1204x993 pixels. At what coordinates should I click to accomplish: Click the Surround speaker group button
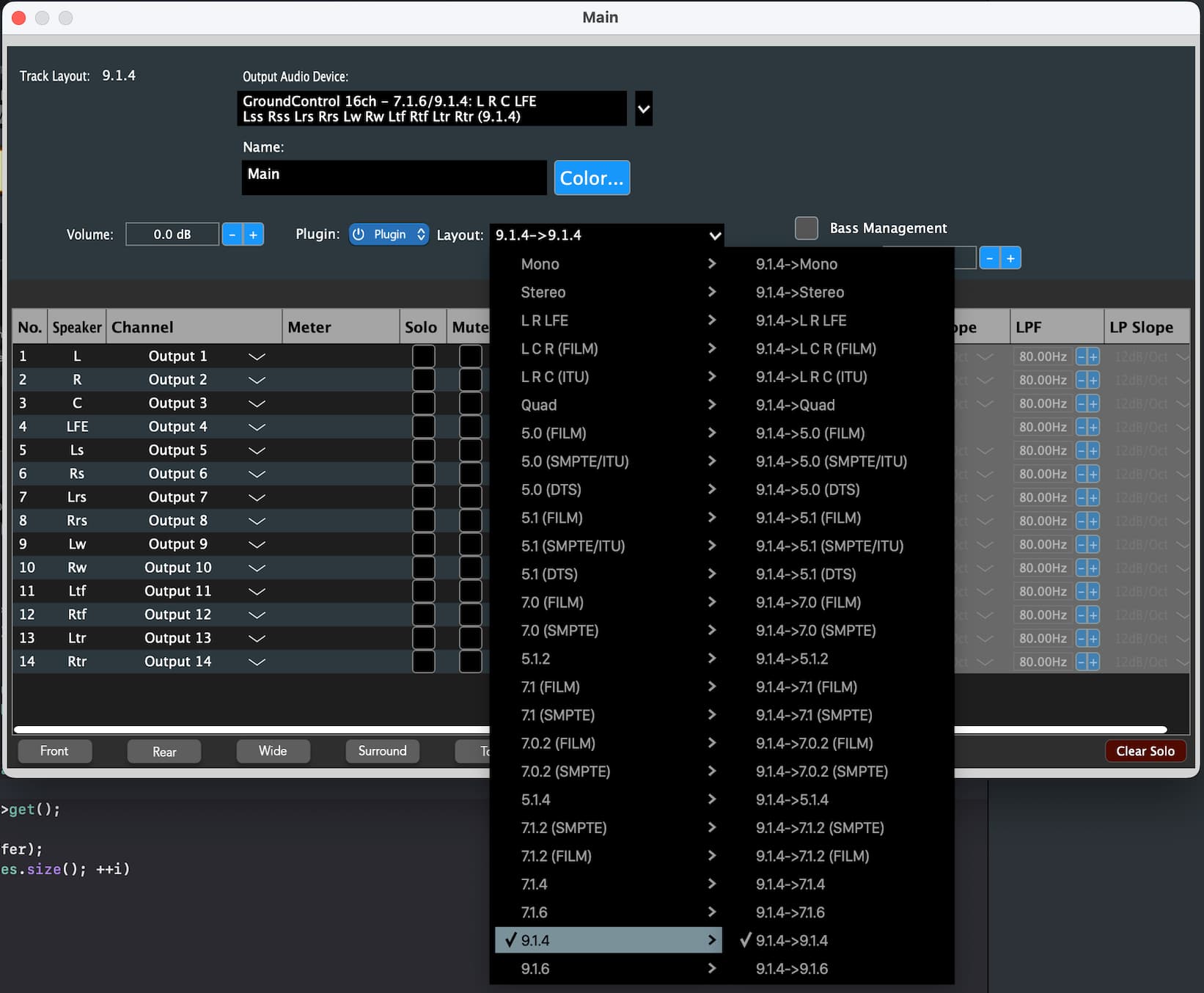point(382,751)
